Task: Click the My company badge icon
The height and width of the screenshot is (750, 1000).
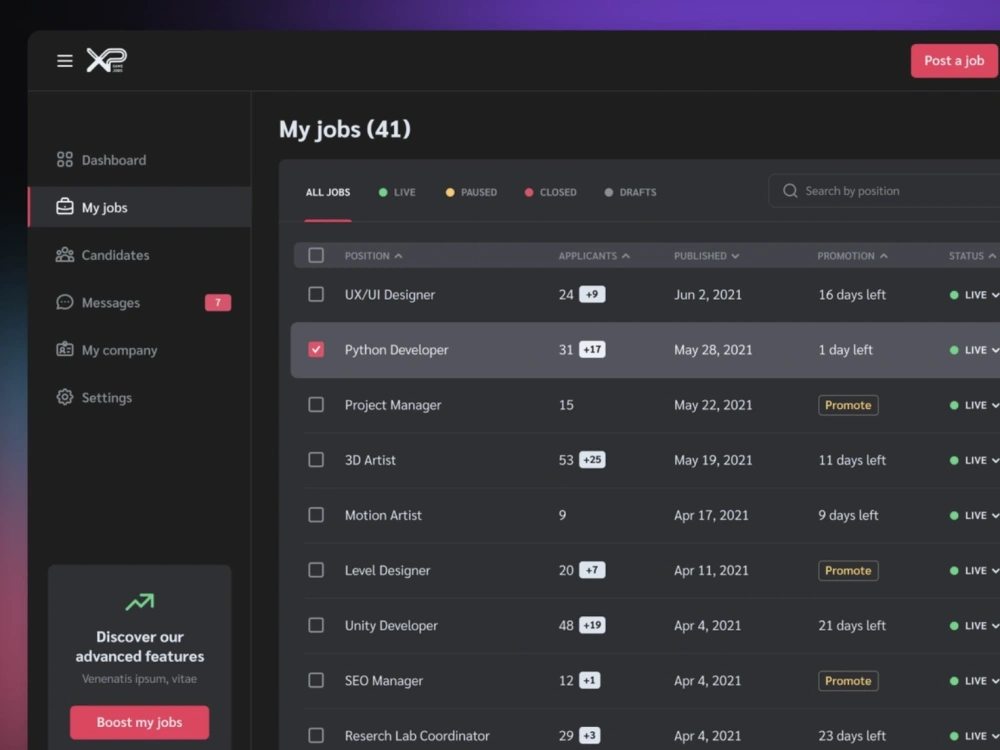Action: click(x=64, y=349)
